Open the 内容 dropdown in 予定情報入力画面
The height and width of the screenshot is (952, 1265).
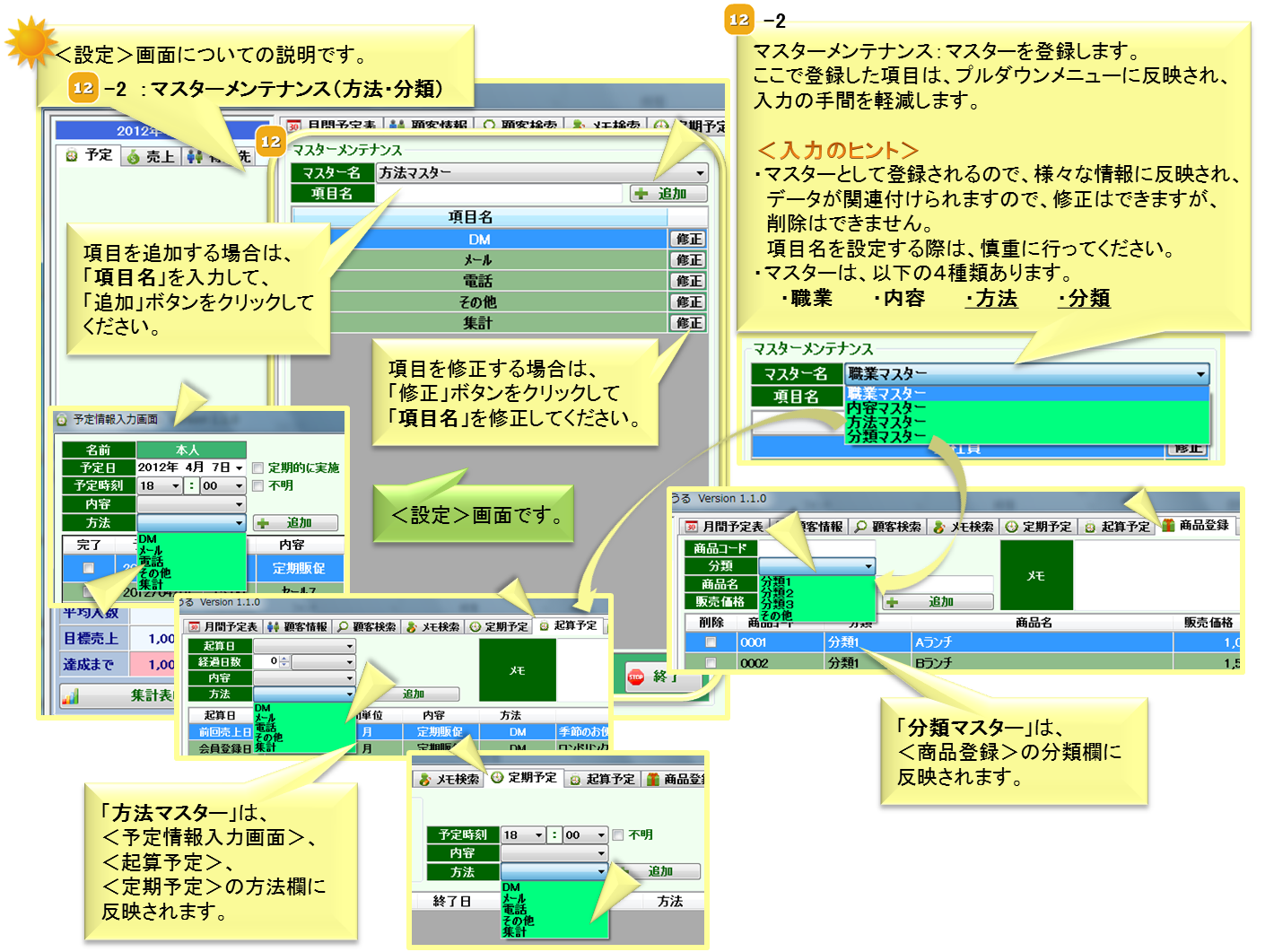(x=191, y=504)
